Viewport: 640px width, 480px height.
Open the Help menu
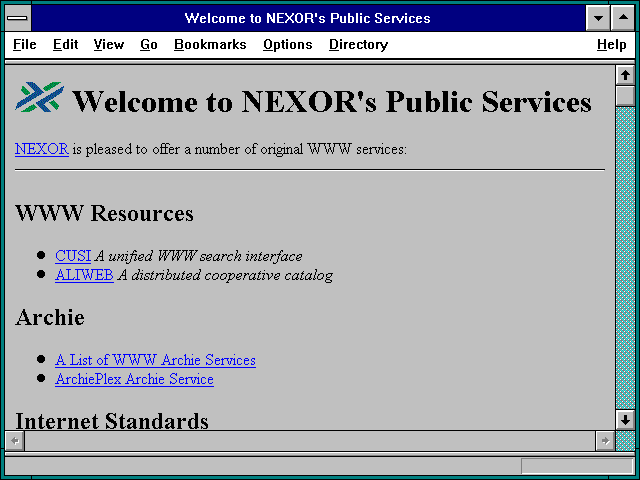pyautogui.click(x=611, y=44)
